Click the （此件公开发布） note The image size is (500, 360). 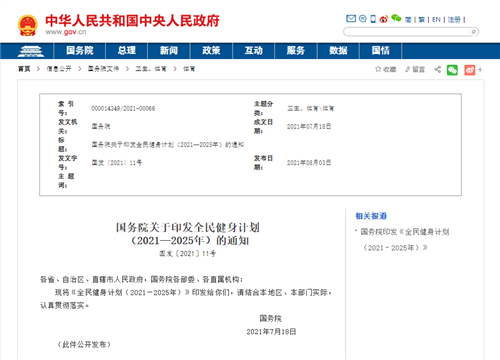(84, 344)
